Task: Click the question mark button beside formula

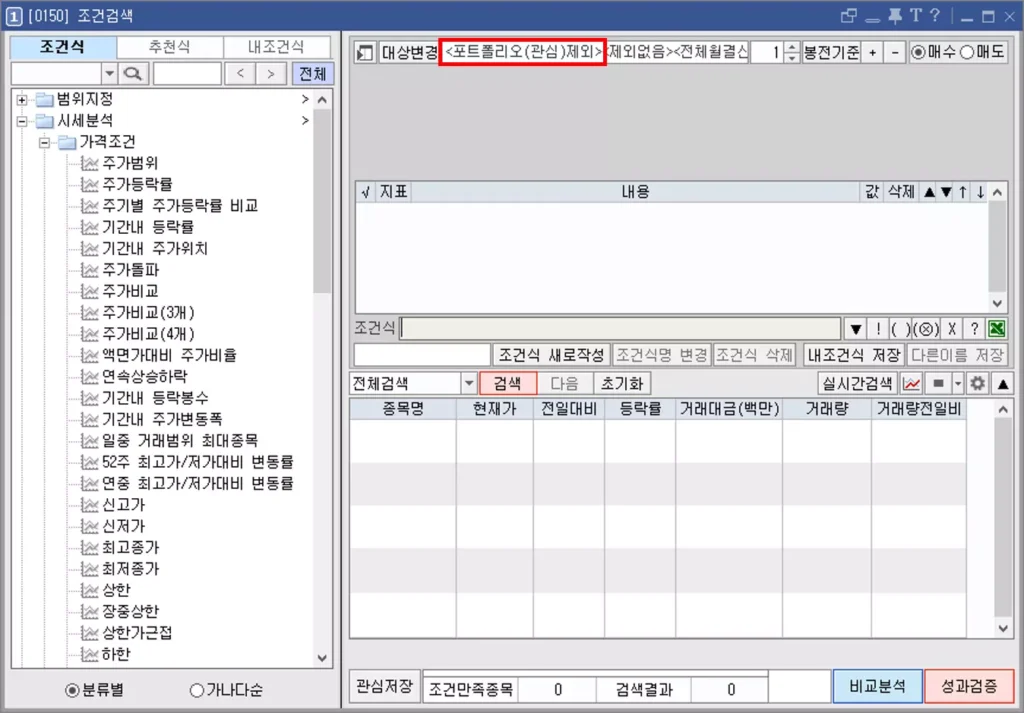Action: click(x=974, y=328)
